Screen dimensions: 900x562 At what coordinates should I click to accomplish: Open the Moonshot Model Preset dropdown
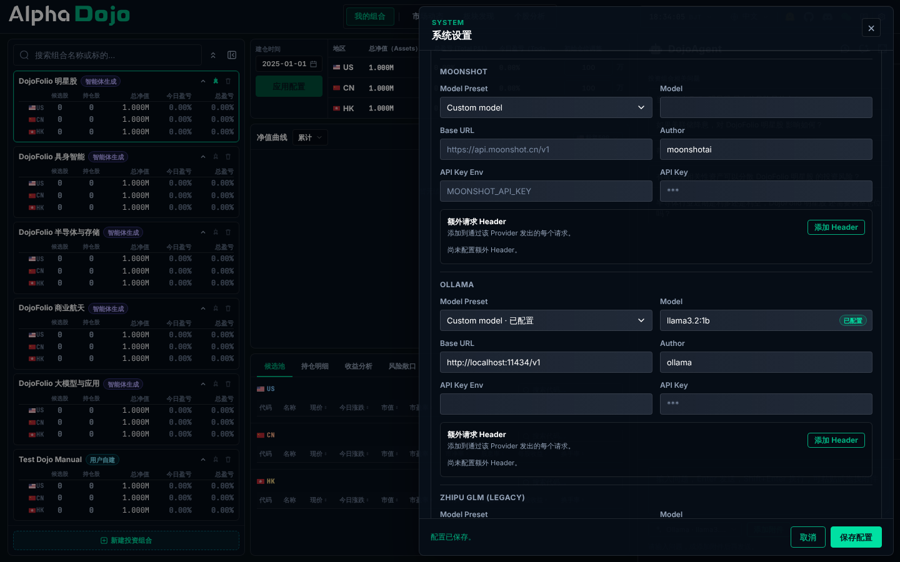click(x=546, y=107)
